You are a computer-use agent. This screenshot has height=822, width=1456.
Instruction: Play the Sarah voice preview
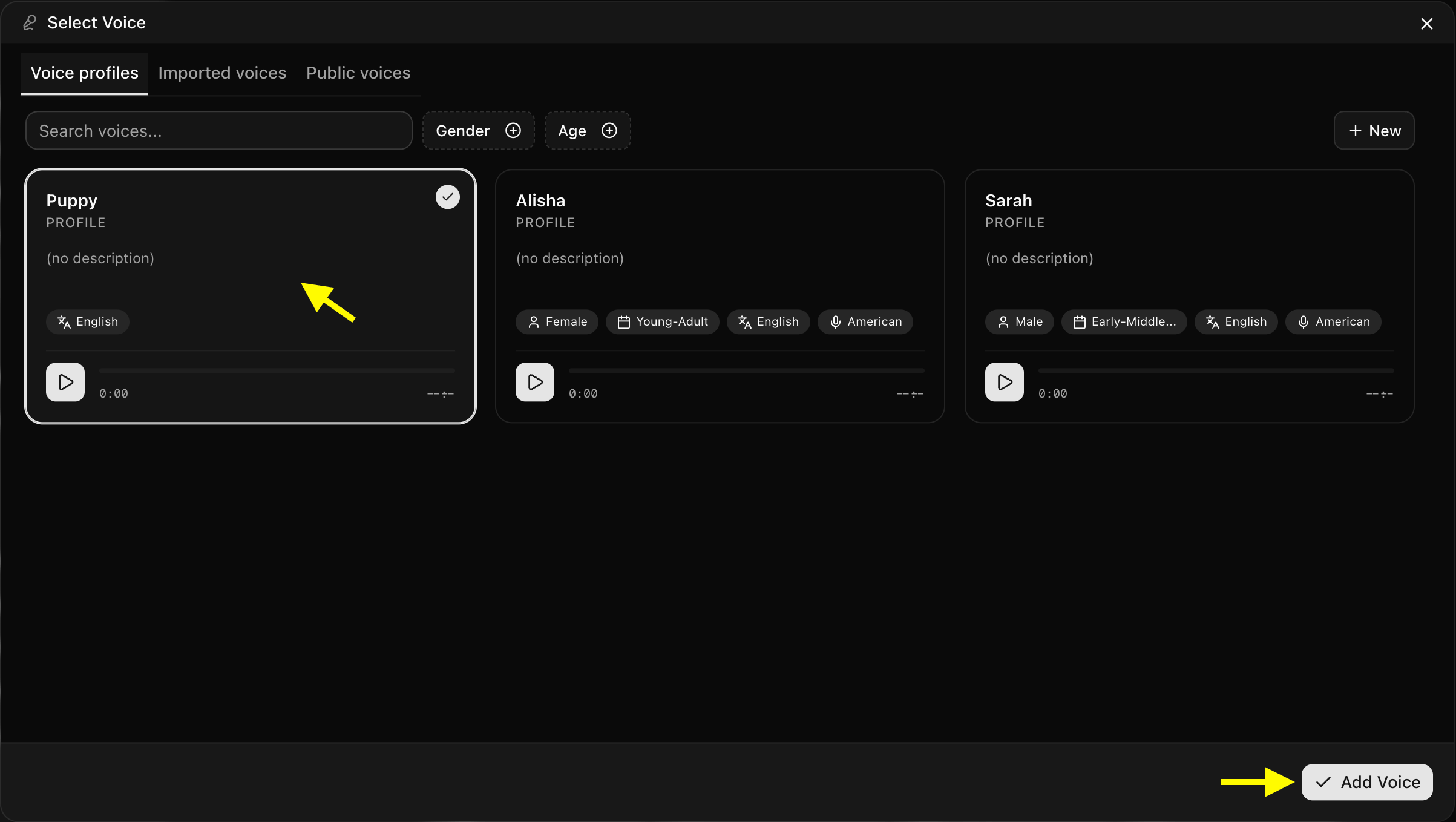coord(1005,382)
